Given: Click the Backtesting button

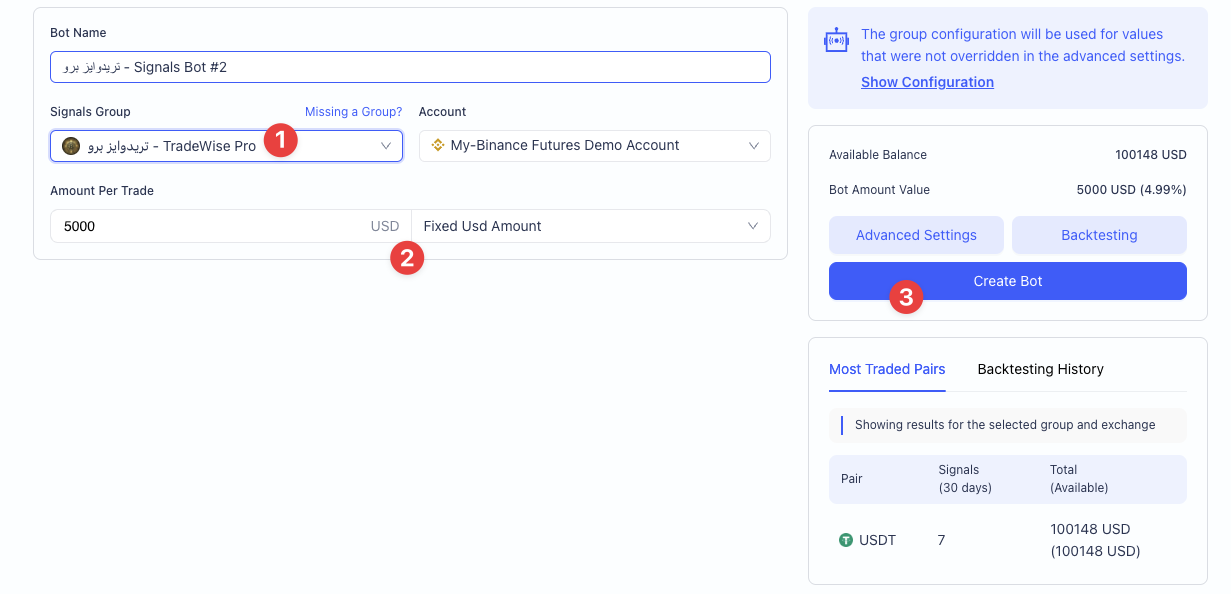Looking at the screenshot, I should [x=1099, y=235].
